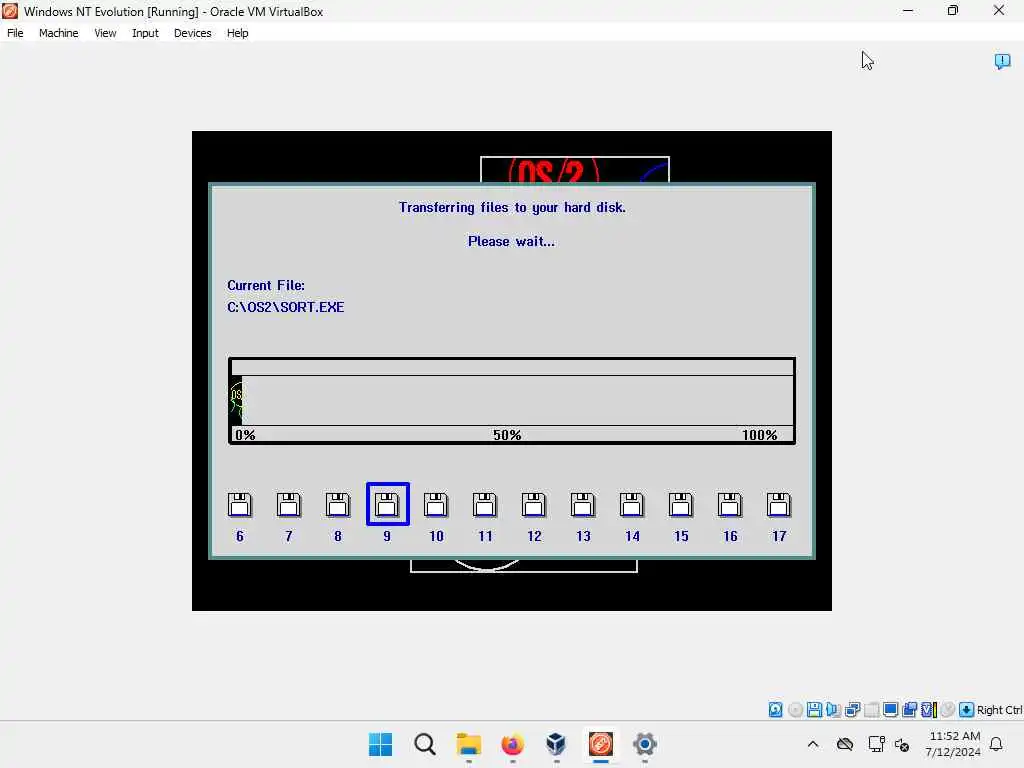1024x768 pixels.
Task: Open Windows taskbar Search
Action: pos(424,744)
